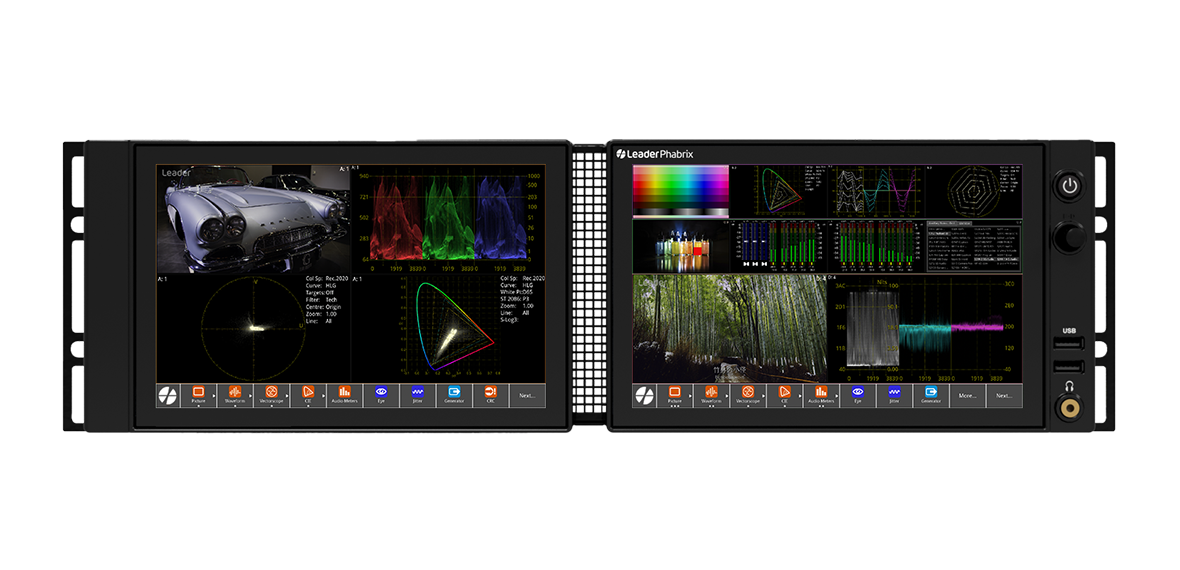Expand the Waveform arrow on the right screen
Image resolution: width=1180 pixels, height=570 pixels.
727,395
